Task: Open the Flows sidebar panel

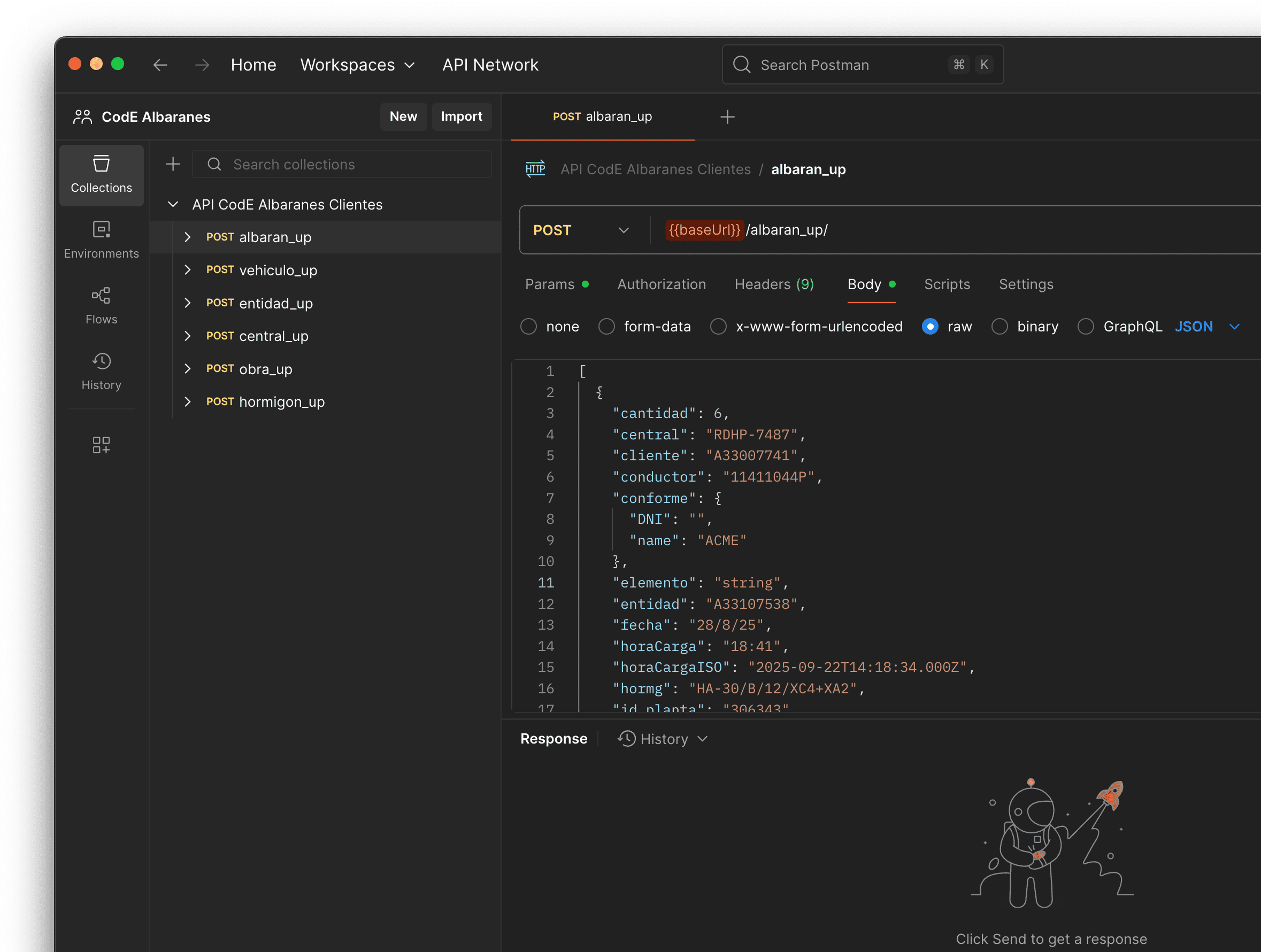Action: [x=101, y=305]
